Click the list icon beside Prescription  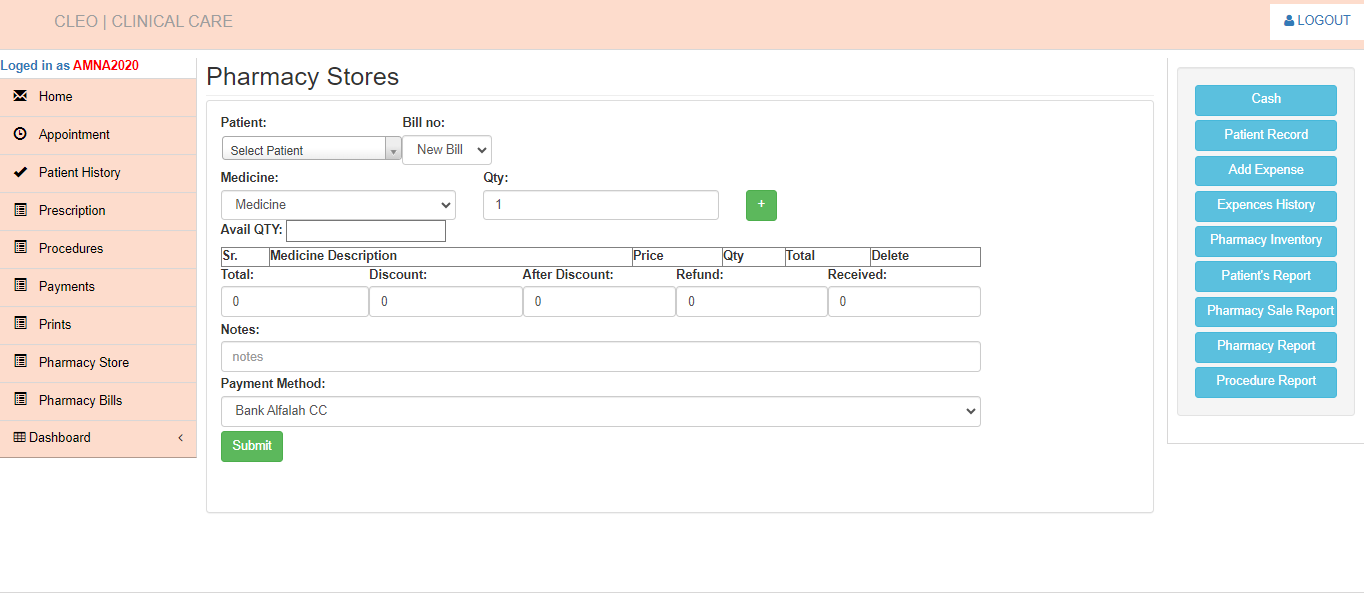[20, 210]
